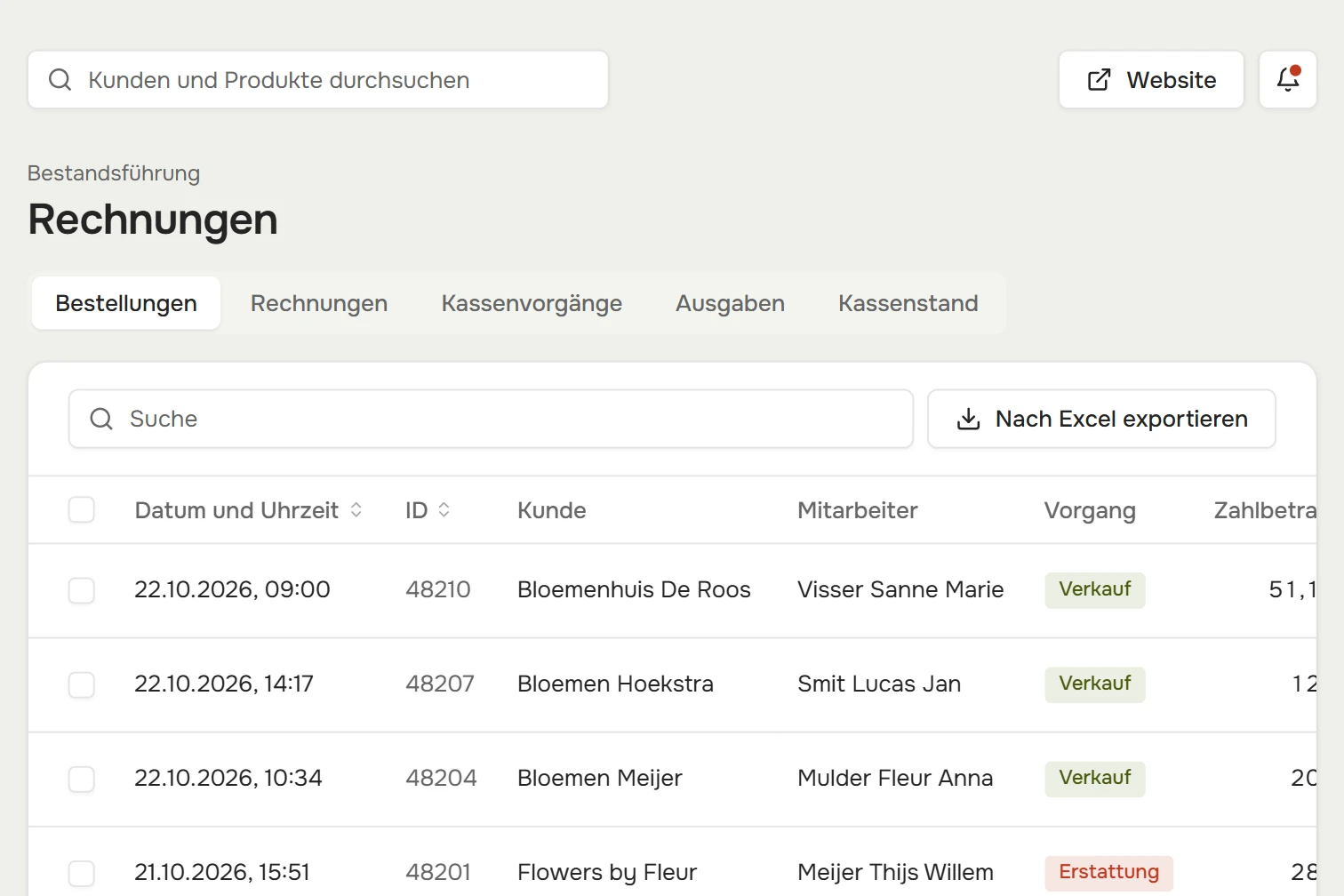This screenshot has width=1344, height=896.
Task: Sort by Datum und Uhrzeit arrows
Action: coord(356,510)
